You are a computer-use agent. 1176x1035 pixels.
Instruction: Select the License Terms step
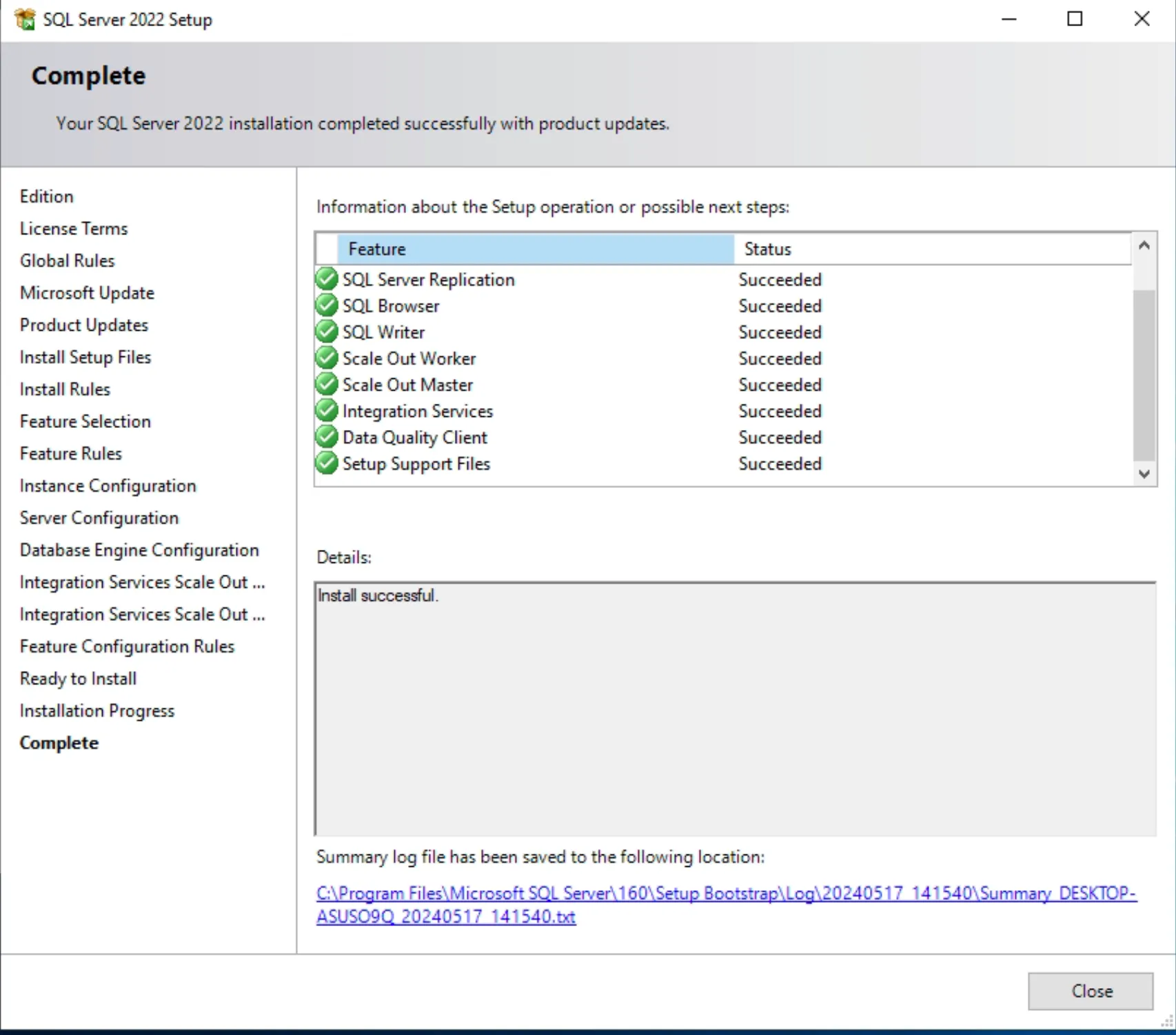point(74,228)
